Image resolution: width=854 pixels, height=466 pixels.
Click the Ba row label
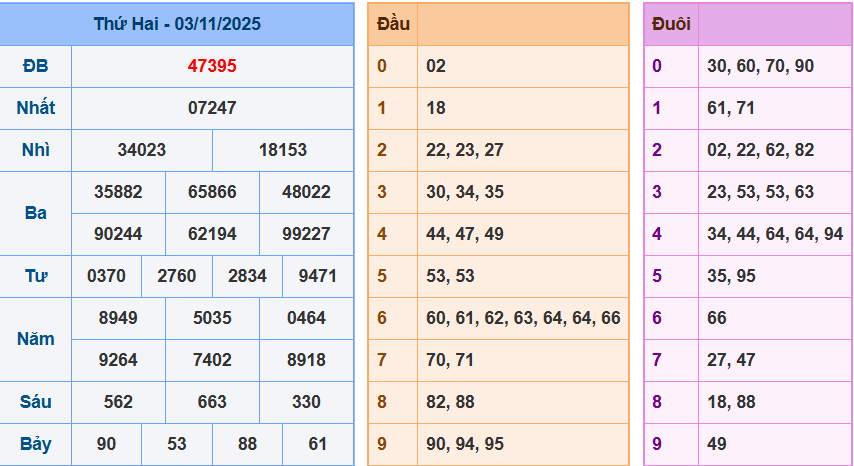35,213
